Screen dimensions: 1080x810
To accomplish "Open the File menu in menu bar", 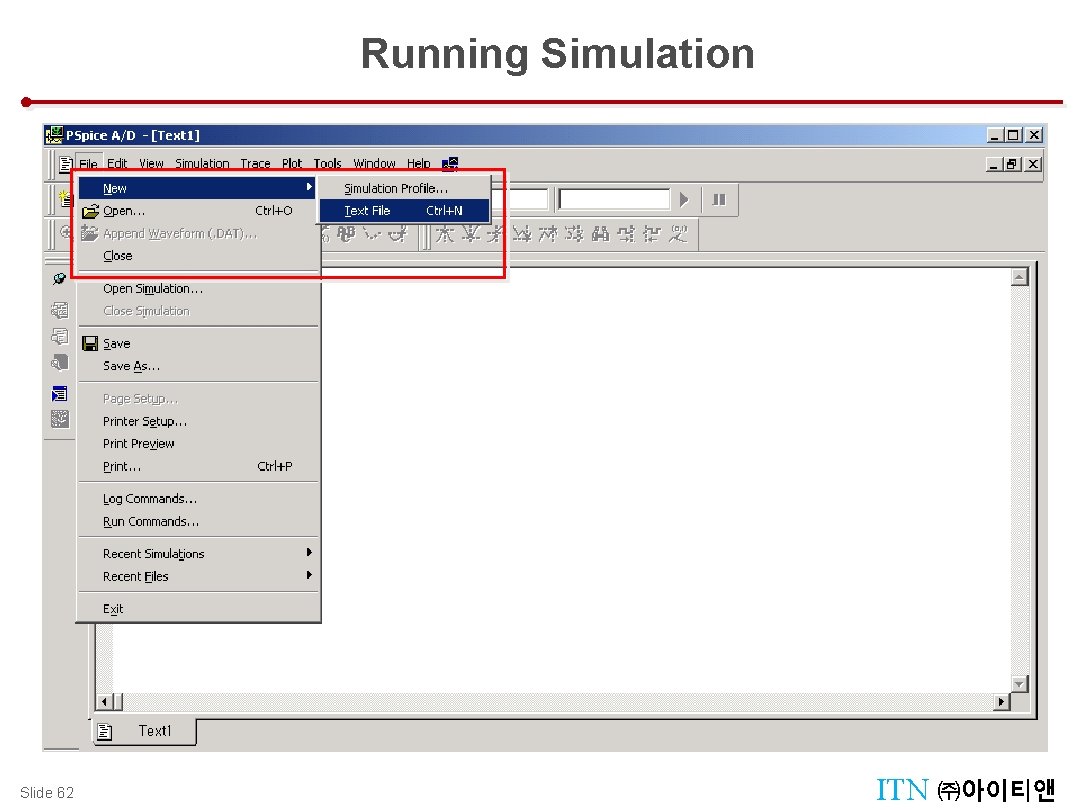I will pos(88,164).
